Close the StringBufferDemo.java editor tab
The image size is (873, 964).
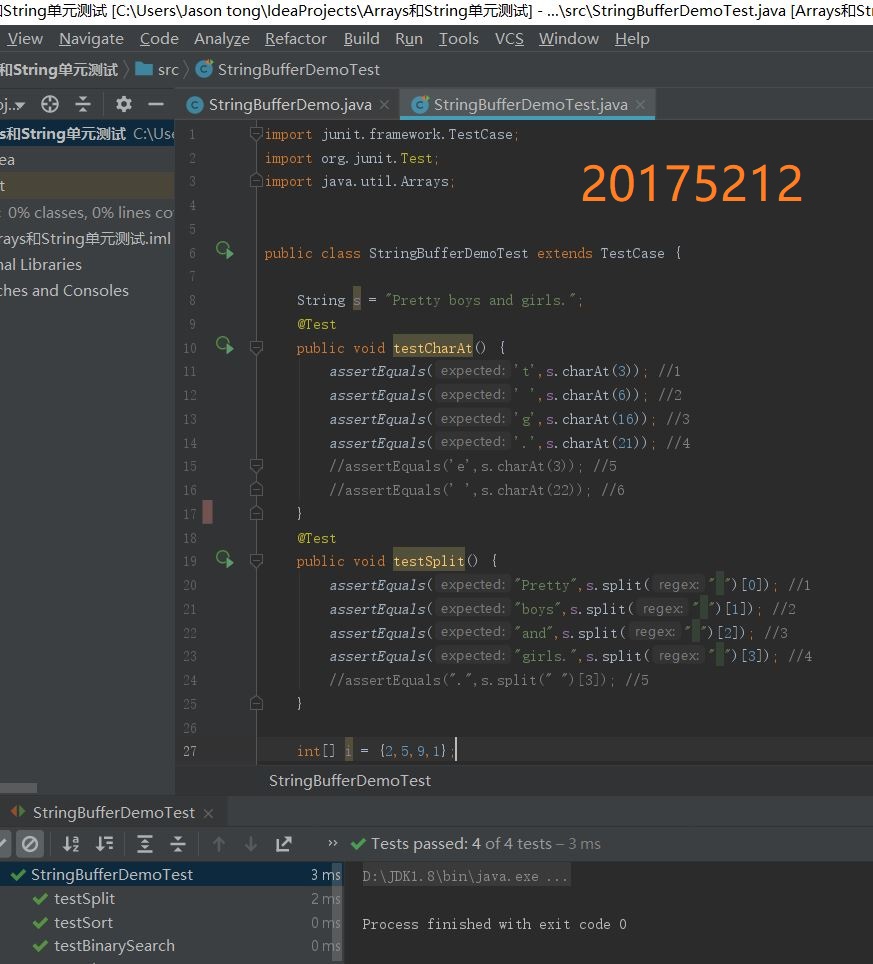click(384, 105)
